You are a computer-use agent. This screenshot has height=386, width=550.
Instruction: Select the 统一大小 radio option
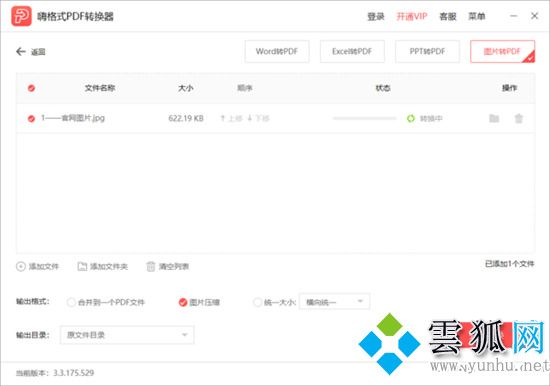(257, 302)
